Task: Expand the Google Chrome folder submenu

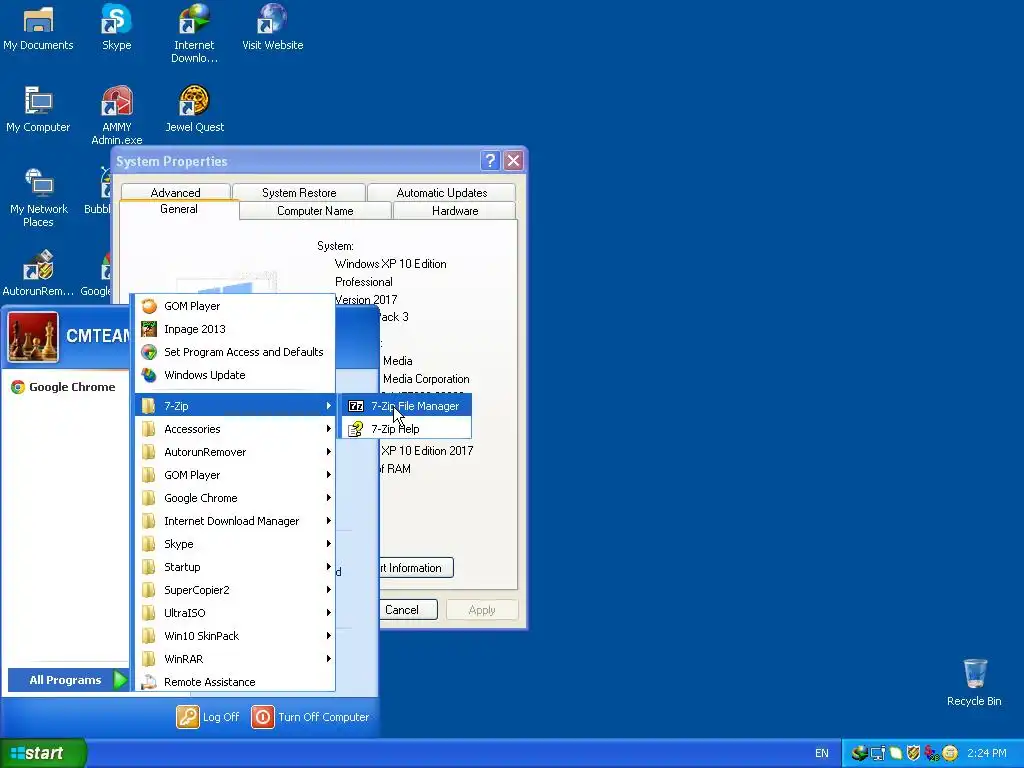Action: pyautogui.click(x=235, y=498)
